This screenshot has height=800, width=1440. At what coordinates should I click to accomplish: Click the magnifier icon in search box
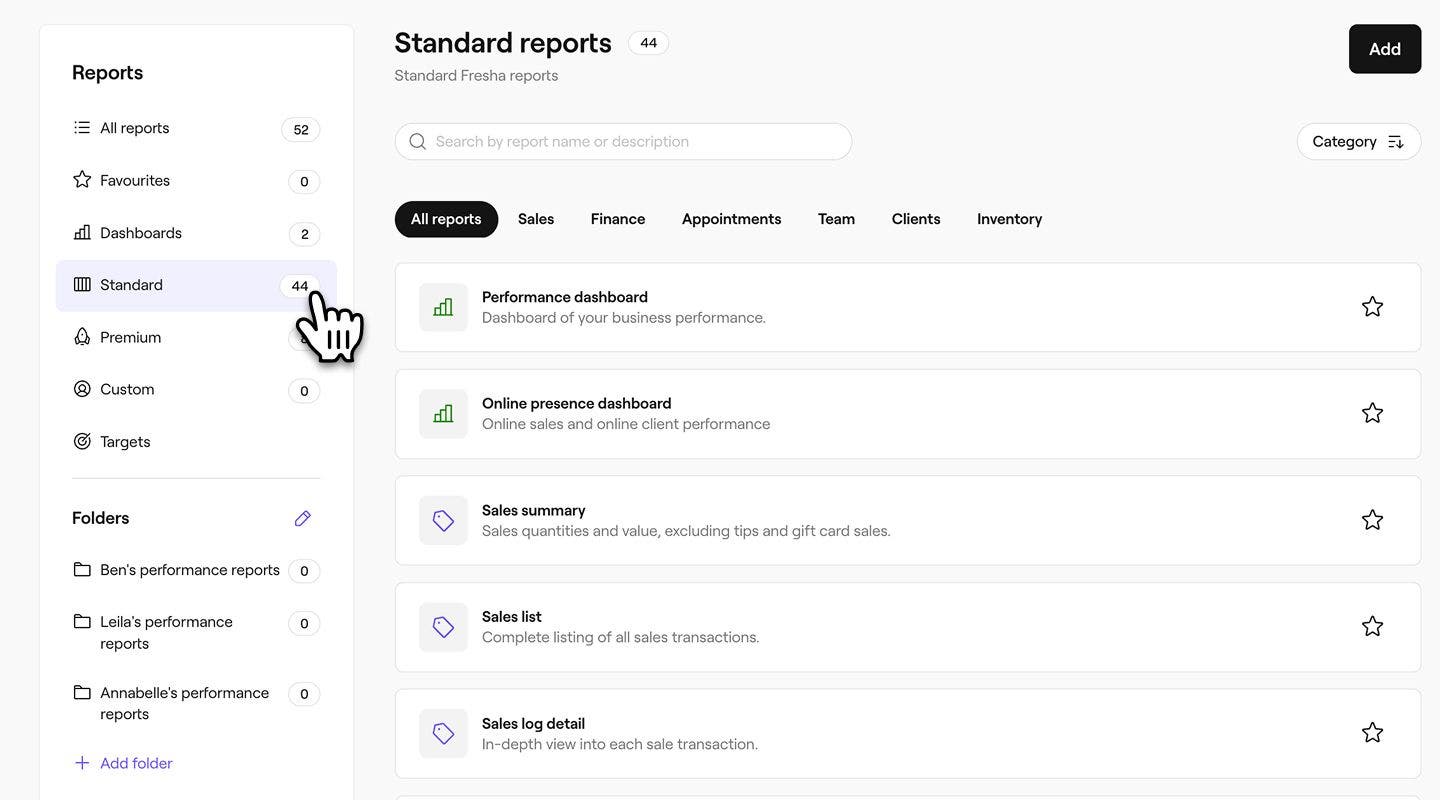point(418,142)
